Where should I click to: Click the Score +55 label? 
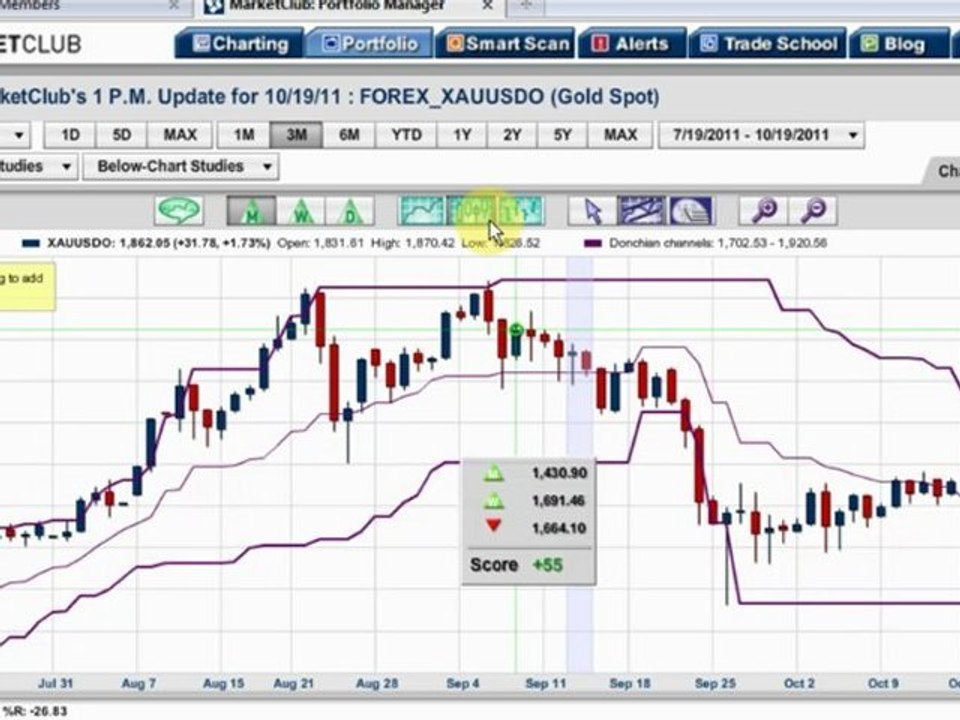pyautogui.click(x=516, y=564)
